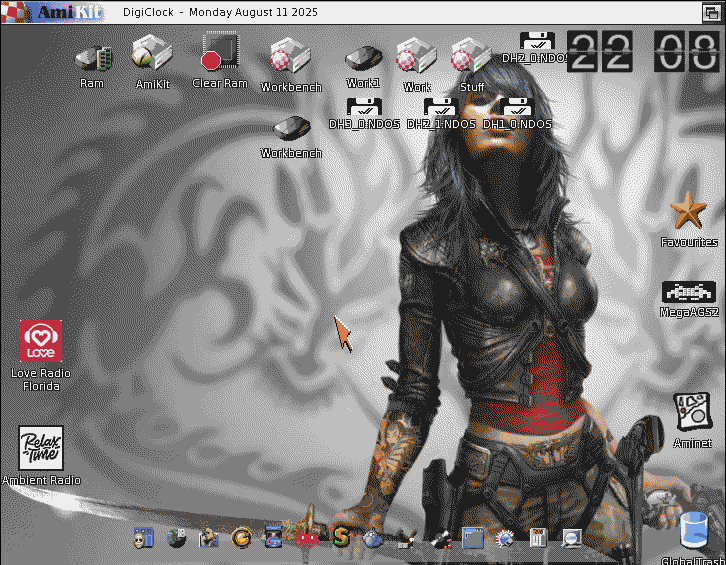Click the DigiClock date title text
This screenshot has width=726, height=565.
coord(220,12)
